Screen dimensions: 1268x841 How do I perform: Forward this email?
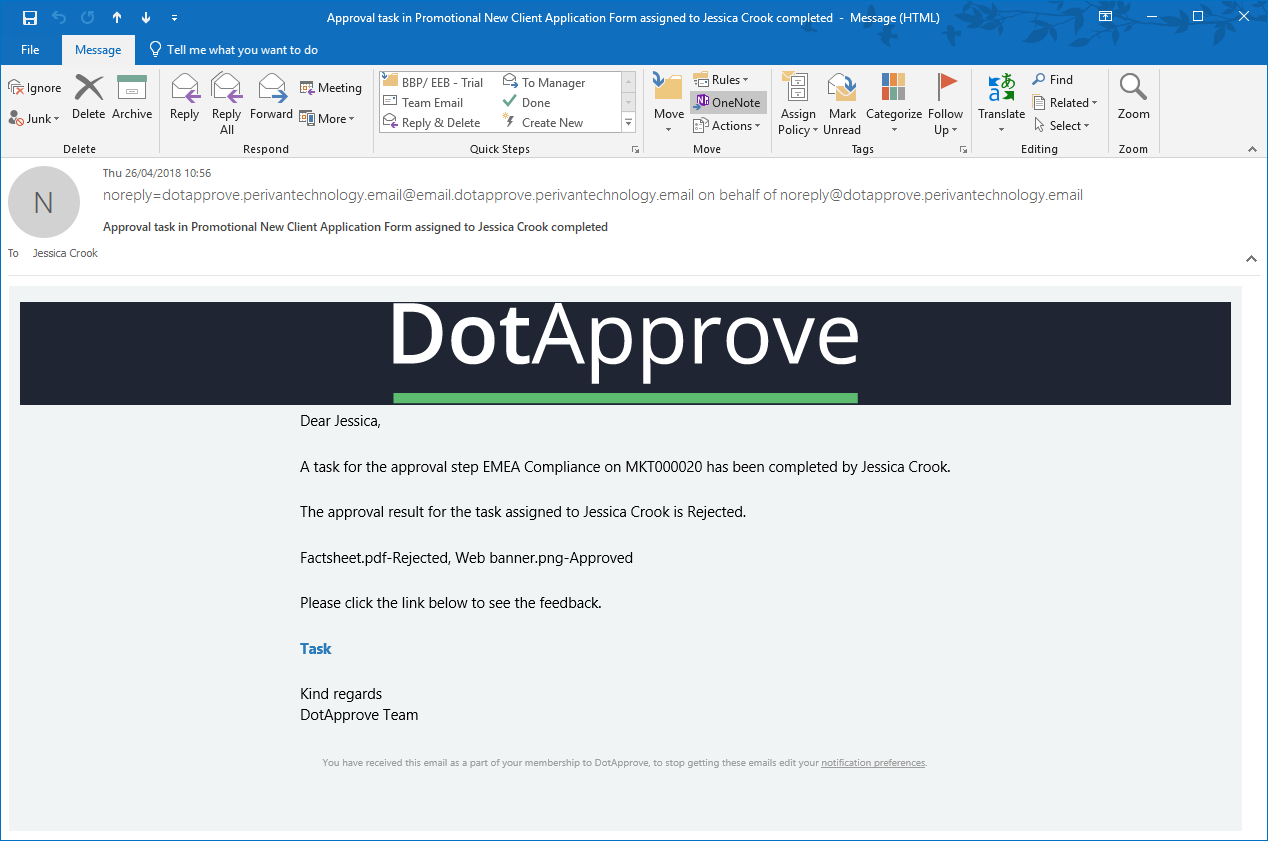(271, 98)
